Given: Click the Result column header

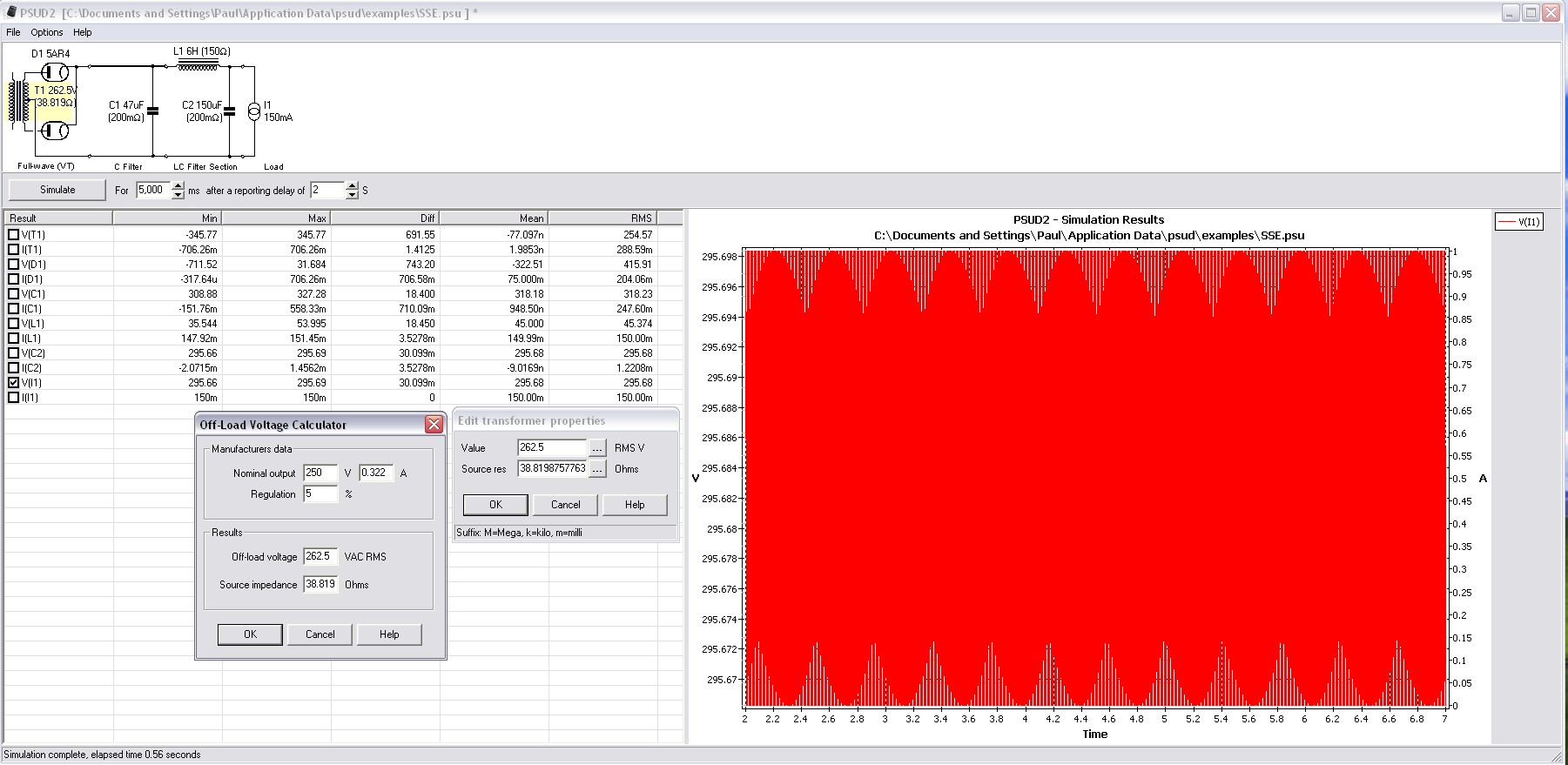Looking at the screenshot, I should [58, 218].
